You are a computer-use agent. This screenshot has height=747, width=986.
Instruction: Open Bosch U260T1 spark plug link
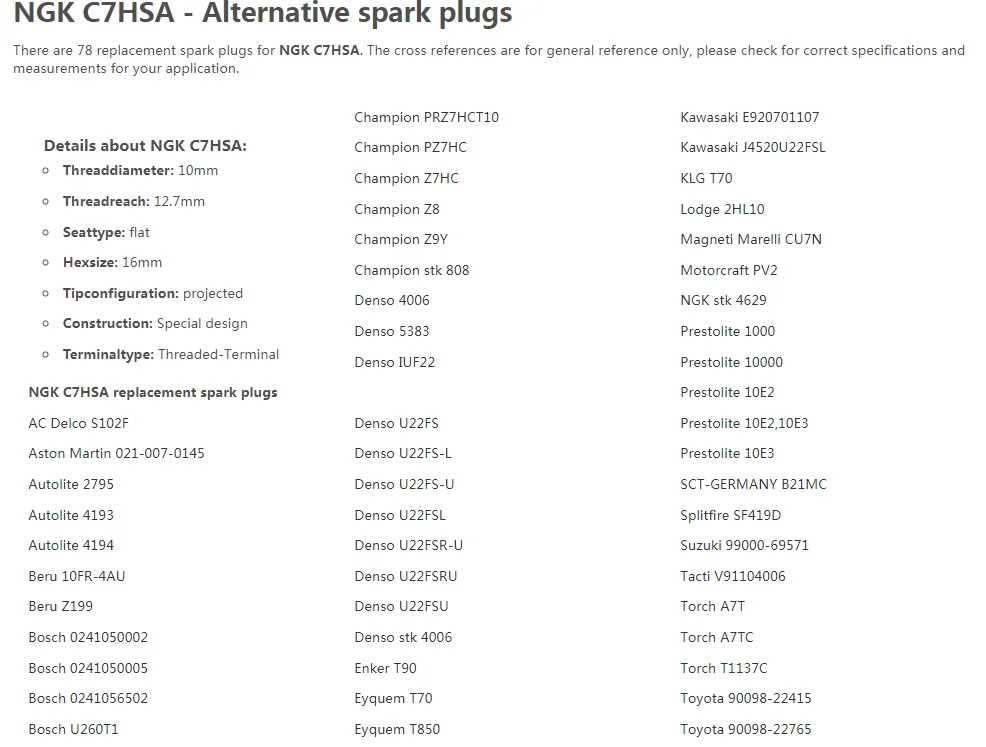[x=73, y=729]
